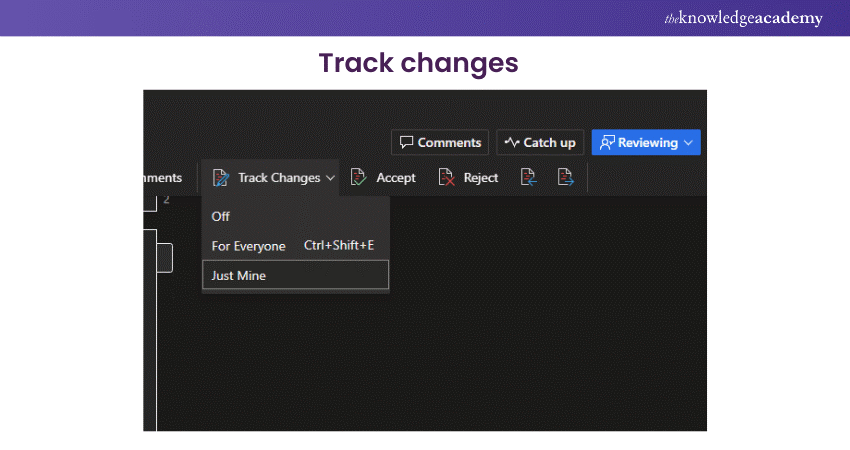This screenshot has height=450, width=850.
Task: Click the speech bubble icon in Comments
Action: (406, 142)
